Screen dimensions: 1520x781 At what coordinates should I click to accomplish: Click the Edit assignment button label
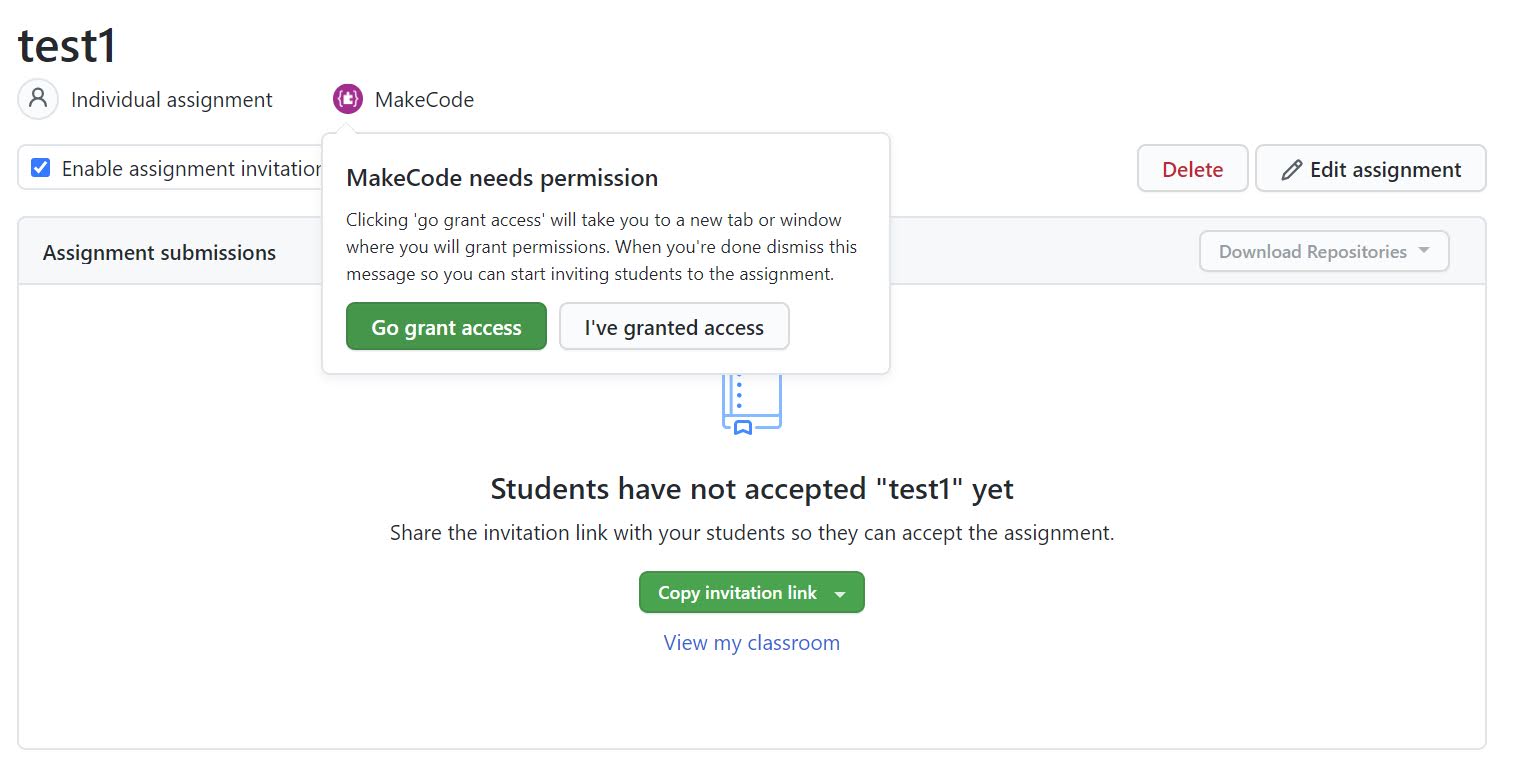tap(1385, 170)
